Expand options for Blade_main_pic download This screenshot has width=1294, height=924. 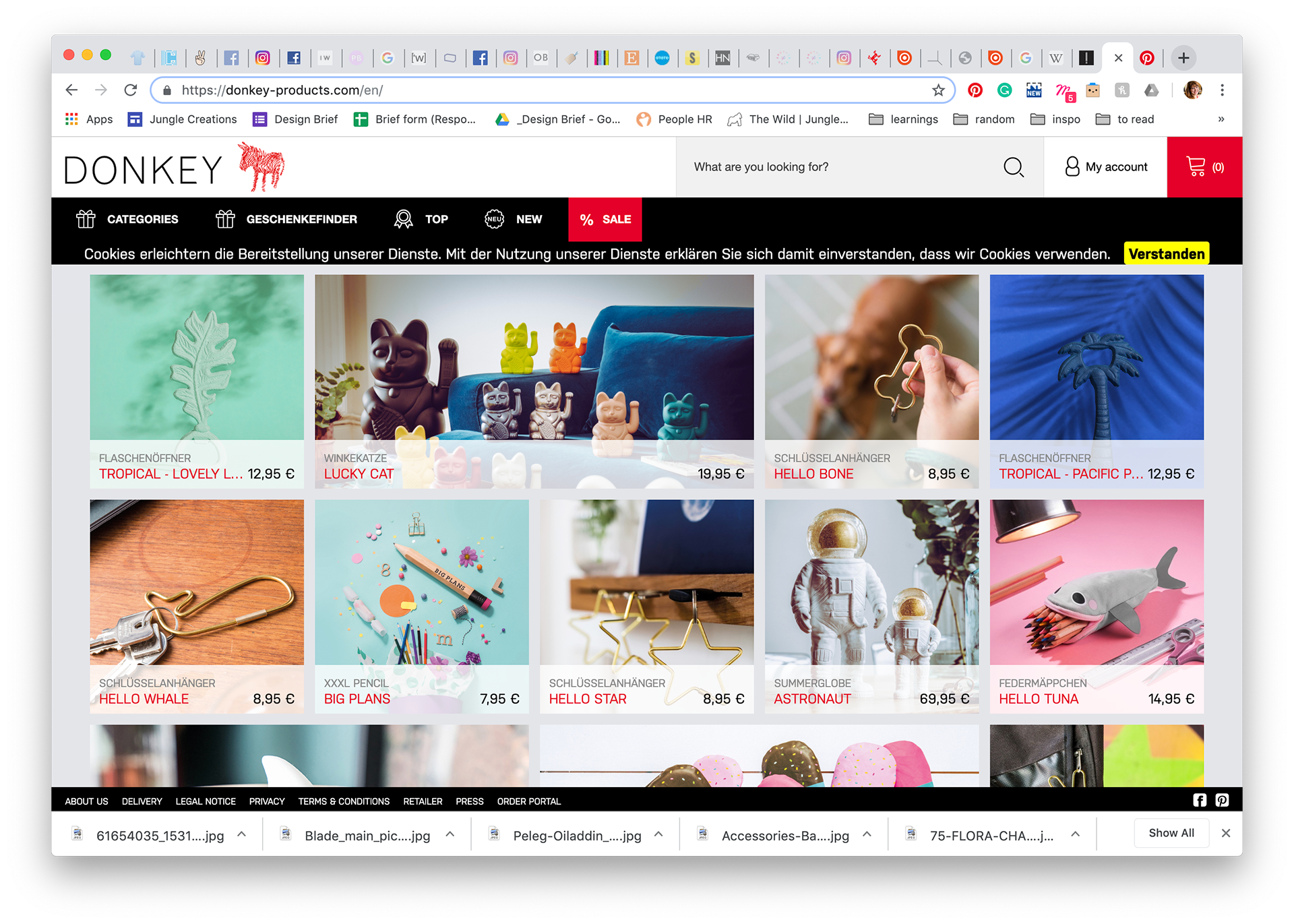[450, 834]
